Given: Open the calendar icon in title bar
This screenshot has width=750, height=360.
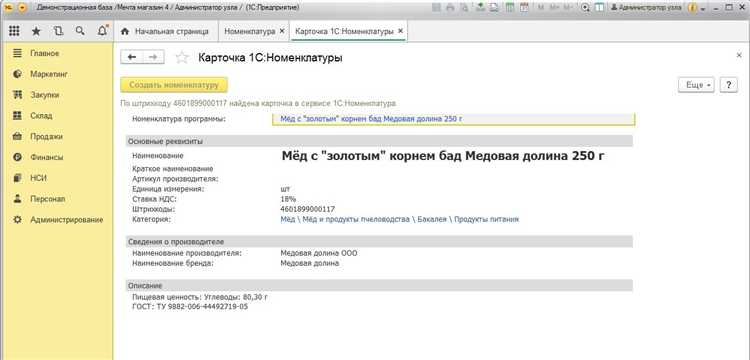Looking at the screenshot, I should coord(524,8).
